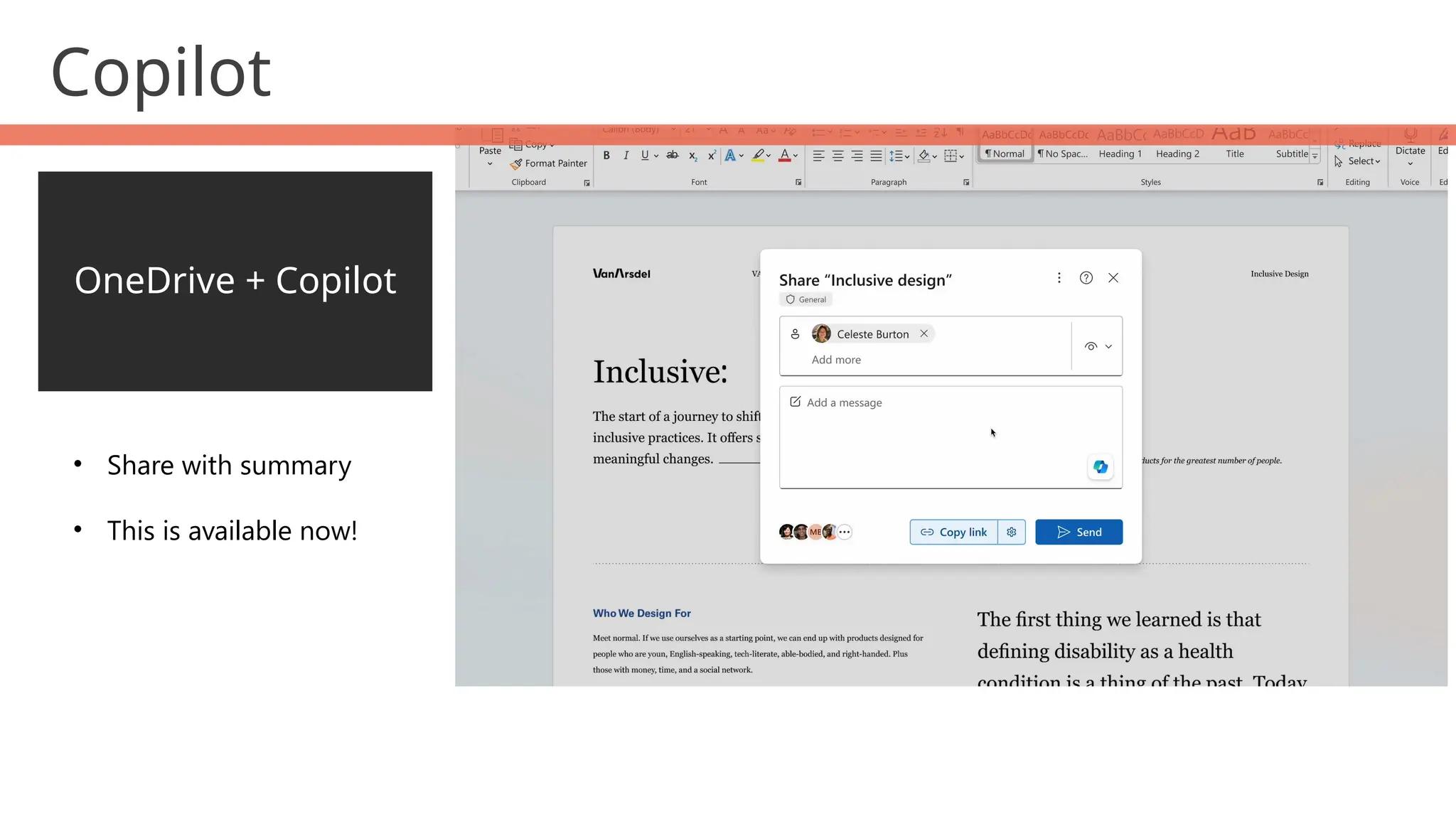Apply Subscript formatting
This screenshot has width=1456, height=819.
[x=693, y=156]
